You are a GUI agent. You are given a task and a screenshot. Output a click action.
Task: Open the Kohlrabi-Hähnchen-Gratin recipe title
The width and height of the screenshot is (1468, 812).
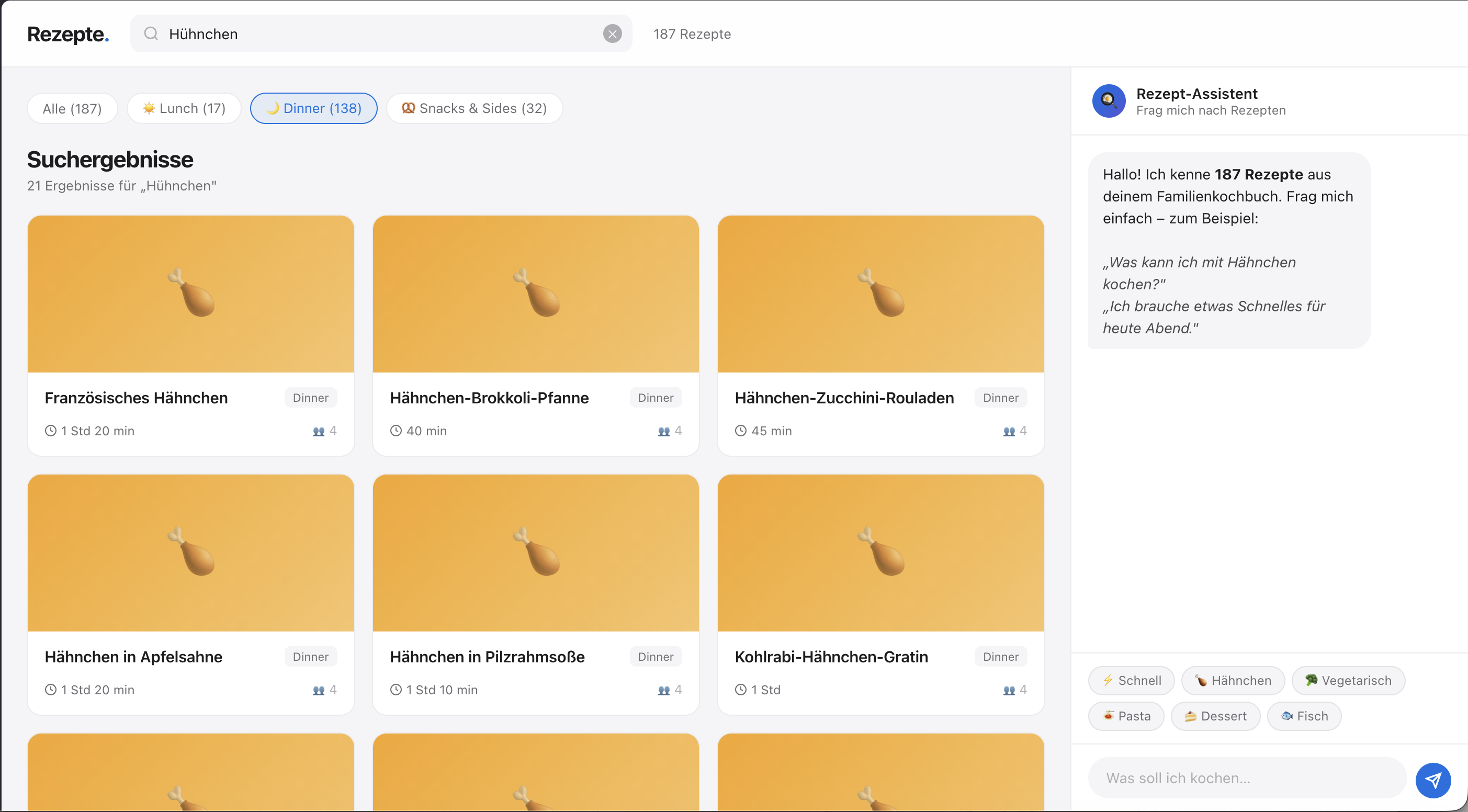(x=831, y=657)
